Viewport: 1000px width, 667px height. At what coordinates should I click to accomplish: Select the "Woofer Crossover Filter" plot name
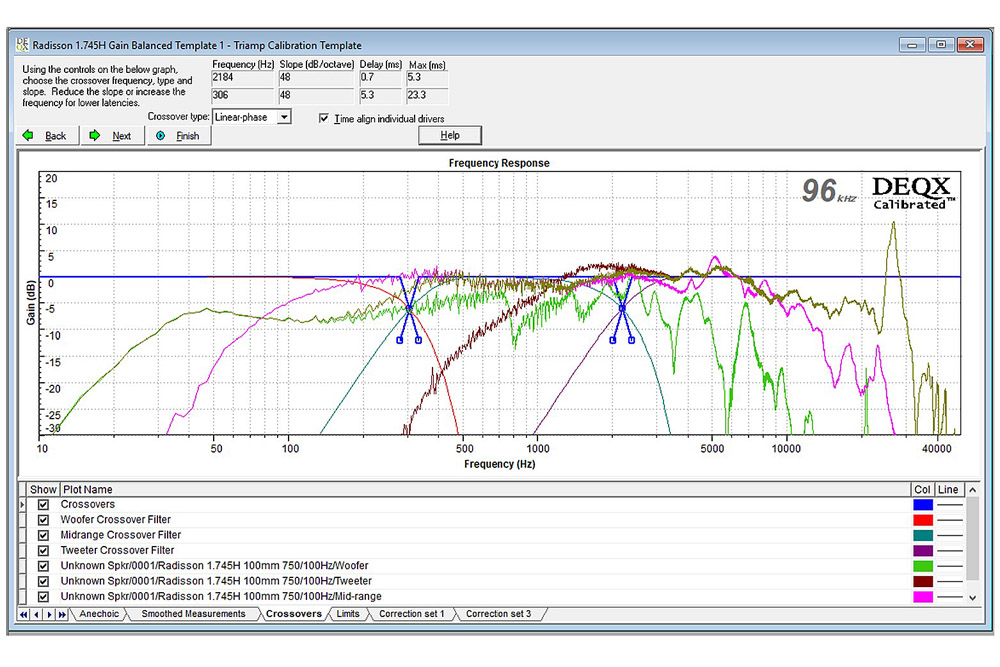click(x=115, y=520)
